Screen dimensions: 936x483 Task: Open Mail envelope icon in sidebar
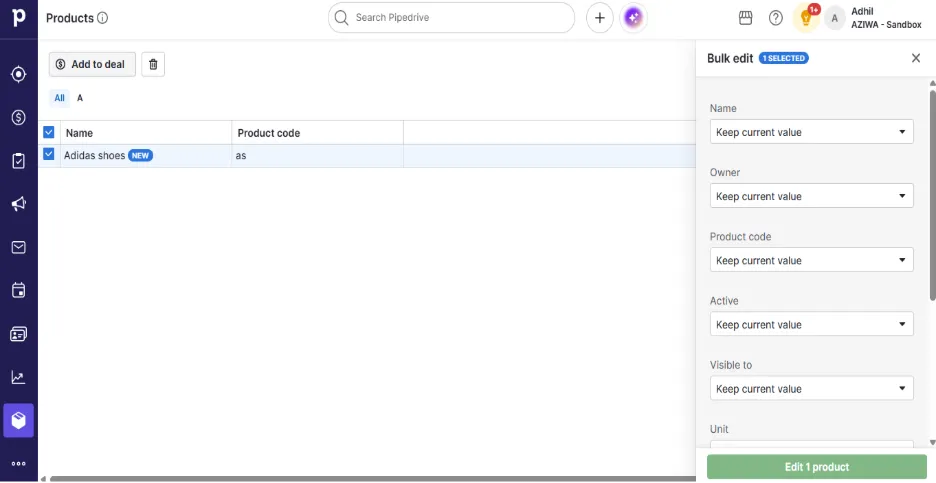click(x=19, y=247)
